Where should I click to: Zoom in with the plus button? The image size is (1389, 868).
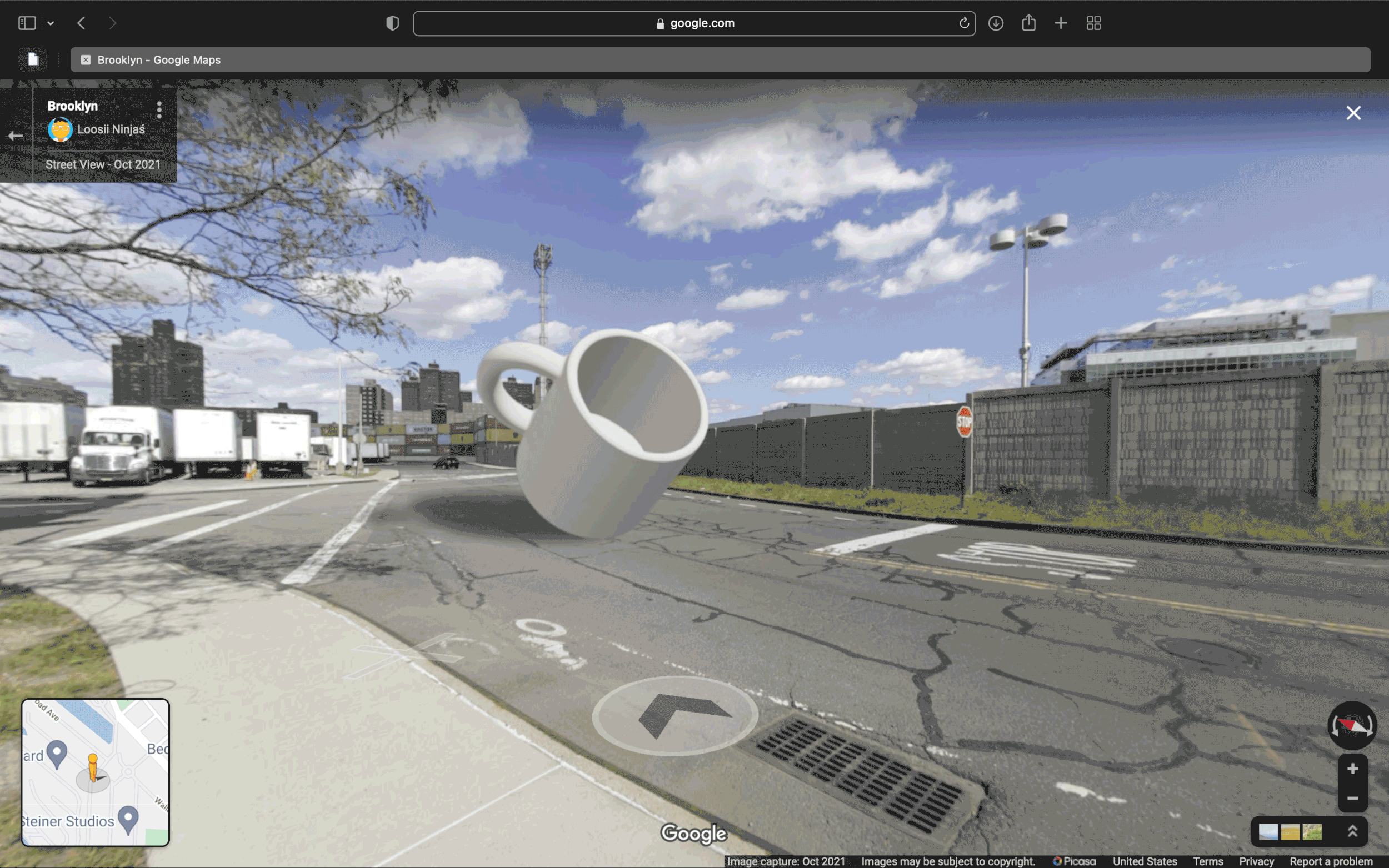pyautogui.click(x=1352, y=769)
